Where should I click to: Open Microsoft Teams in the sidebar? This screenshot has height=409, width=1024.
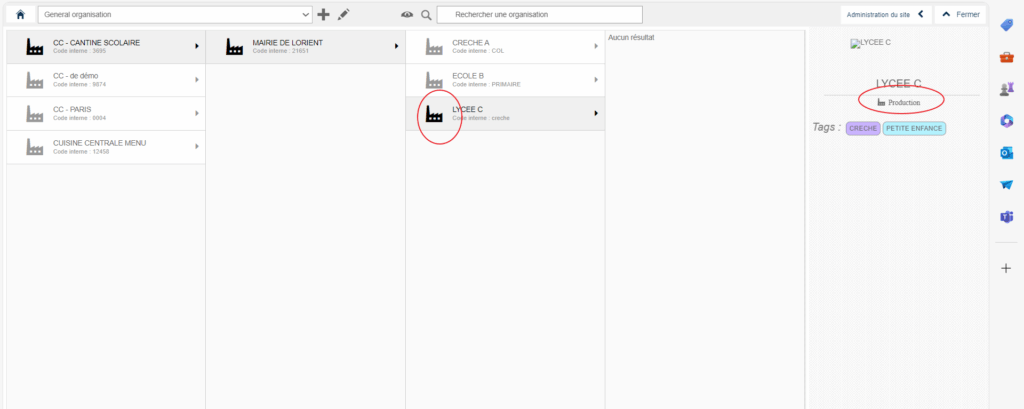(x=1006, y=217)
